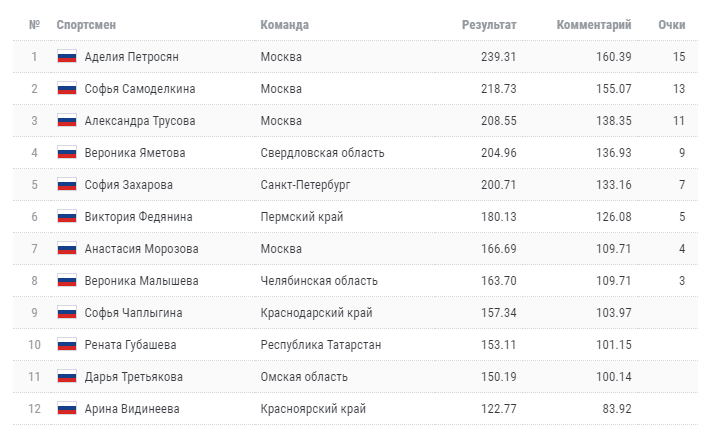
Task: Click the flag icon beside Аделия Петросян
Action: click(67, 57)
